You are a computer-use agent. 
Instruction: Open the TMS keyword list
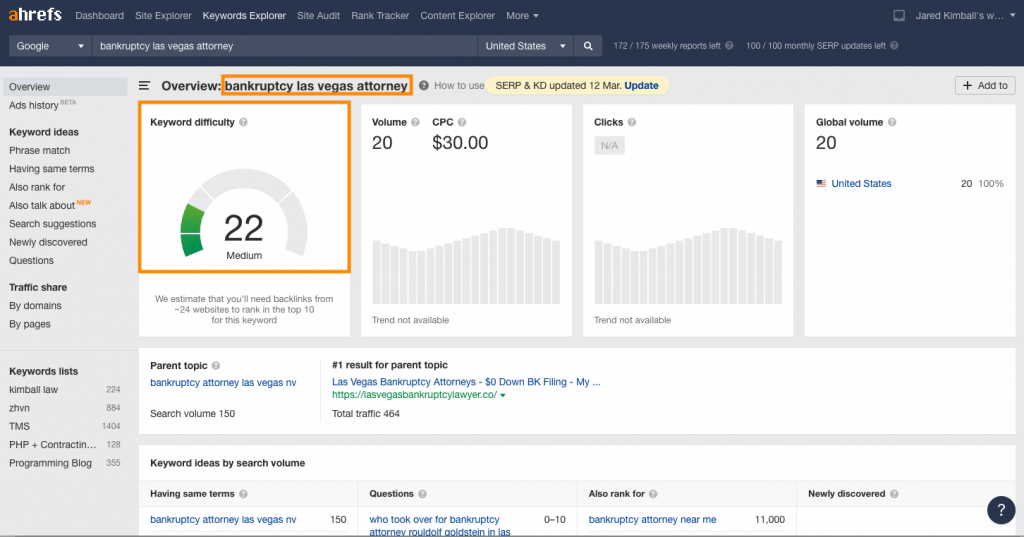tap(19, 426)
